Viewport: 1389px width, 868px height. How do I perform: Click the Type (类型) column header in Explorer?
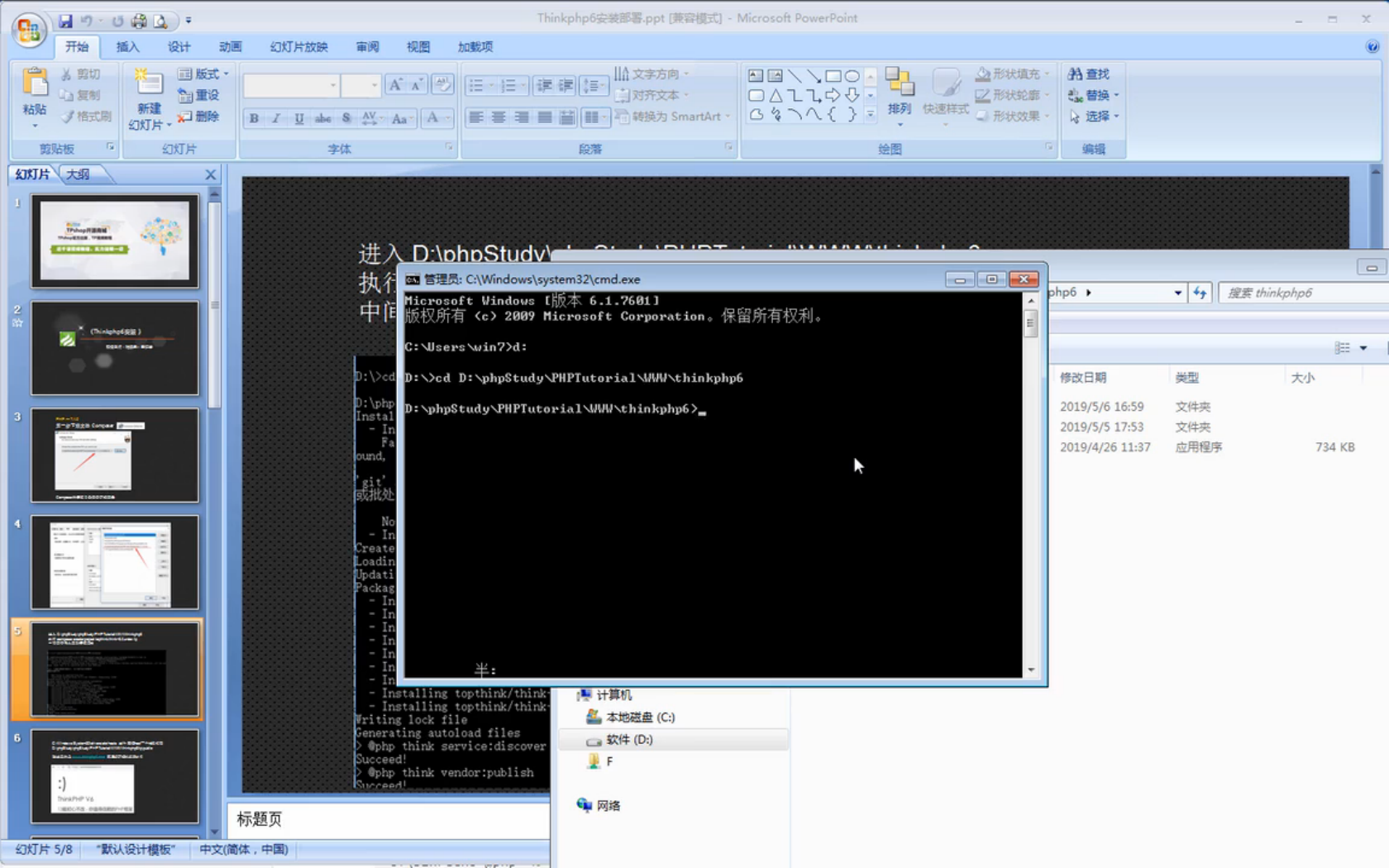pos(1187,378)
